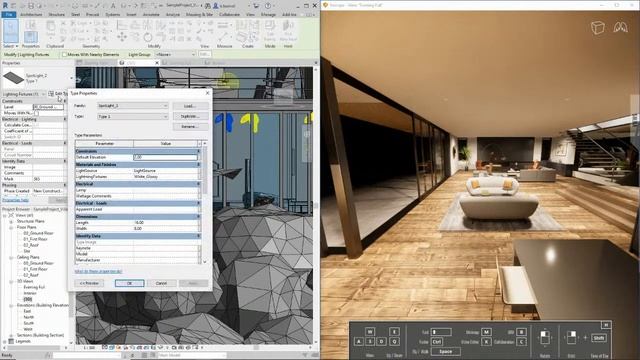Screen dimensions: 640x360
Task: Click the Save icon in quick access toolbar
Action: [x=31, y=6]
